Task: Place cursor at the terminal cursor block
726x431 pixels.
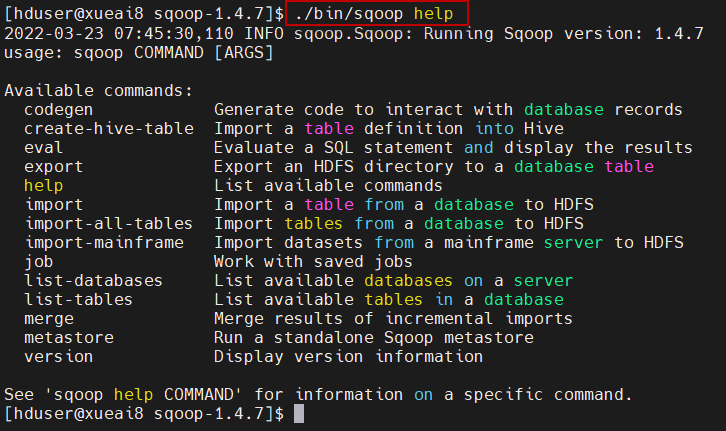Action: coord(299,413)
